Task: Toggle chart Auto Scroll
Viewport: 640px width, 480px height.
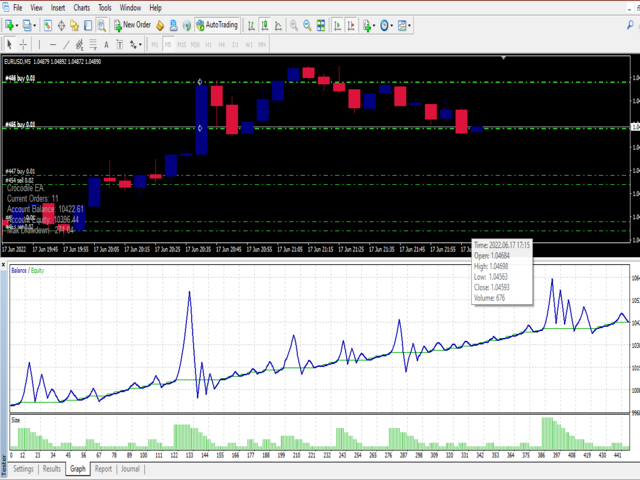Action: [337, 26]
